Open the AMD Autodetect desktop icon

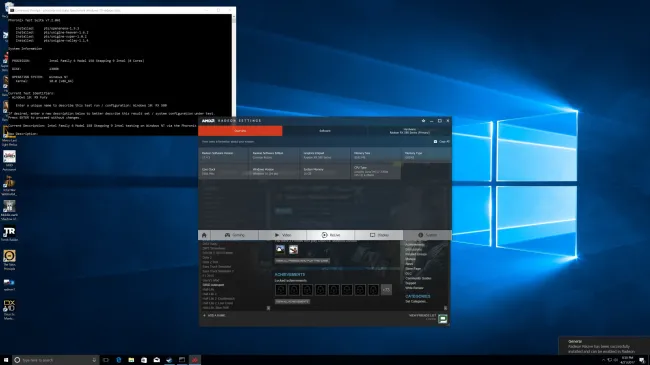point(9,160)
